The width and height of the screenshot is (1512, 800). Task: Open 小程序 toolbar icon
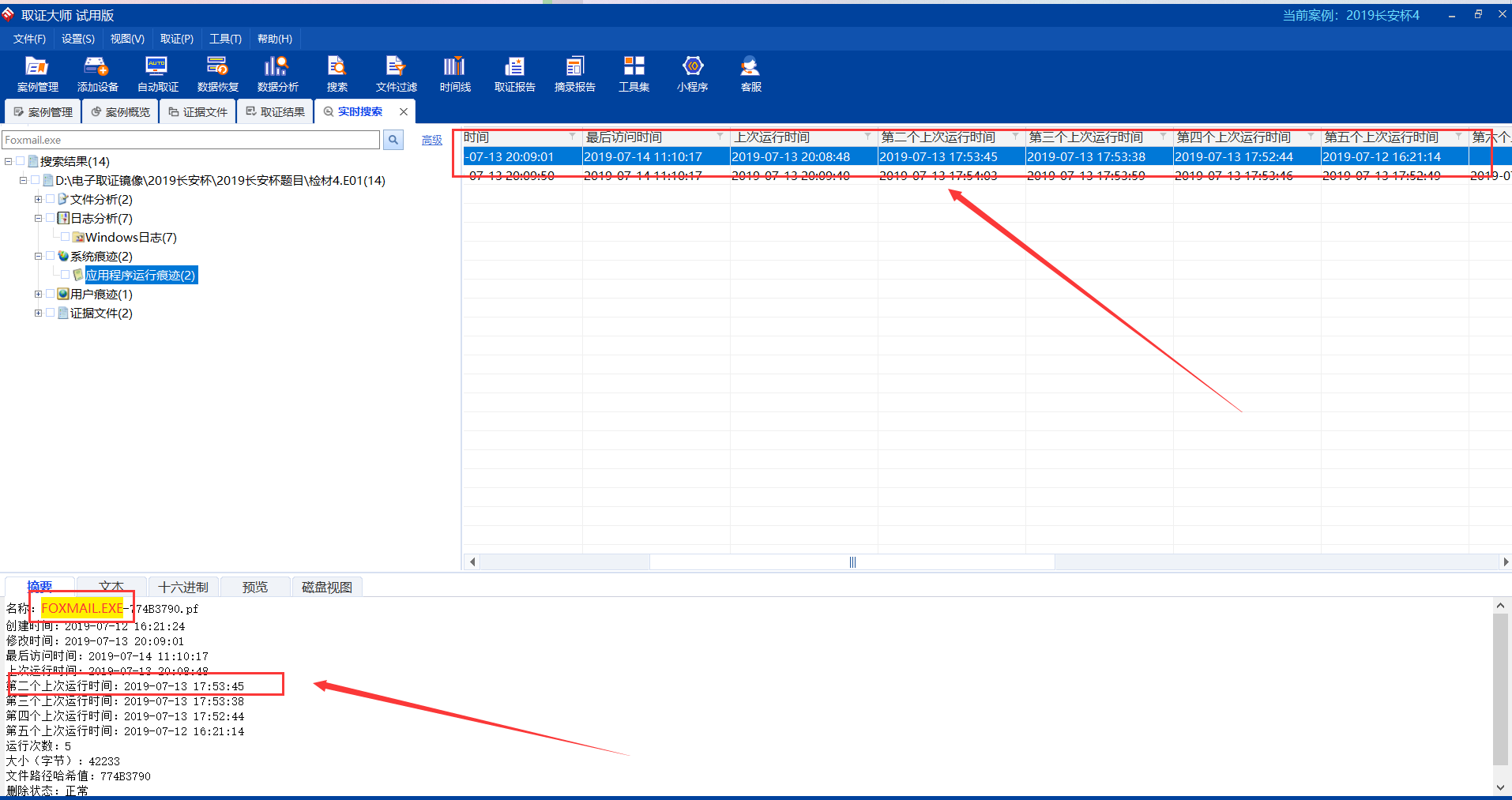coord(692,74)
